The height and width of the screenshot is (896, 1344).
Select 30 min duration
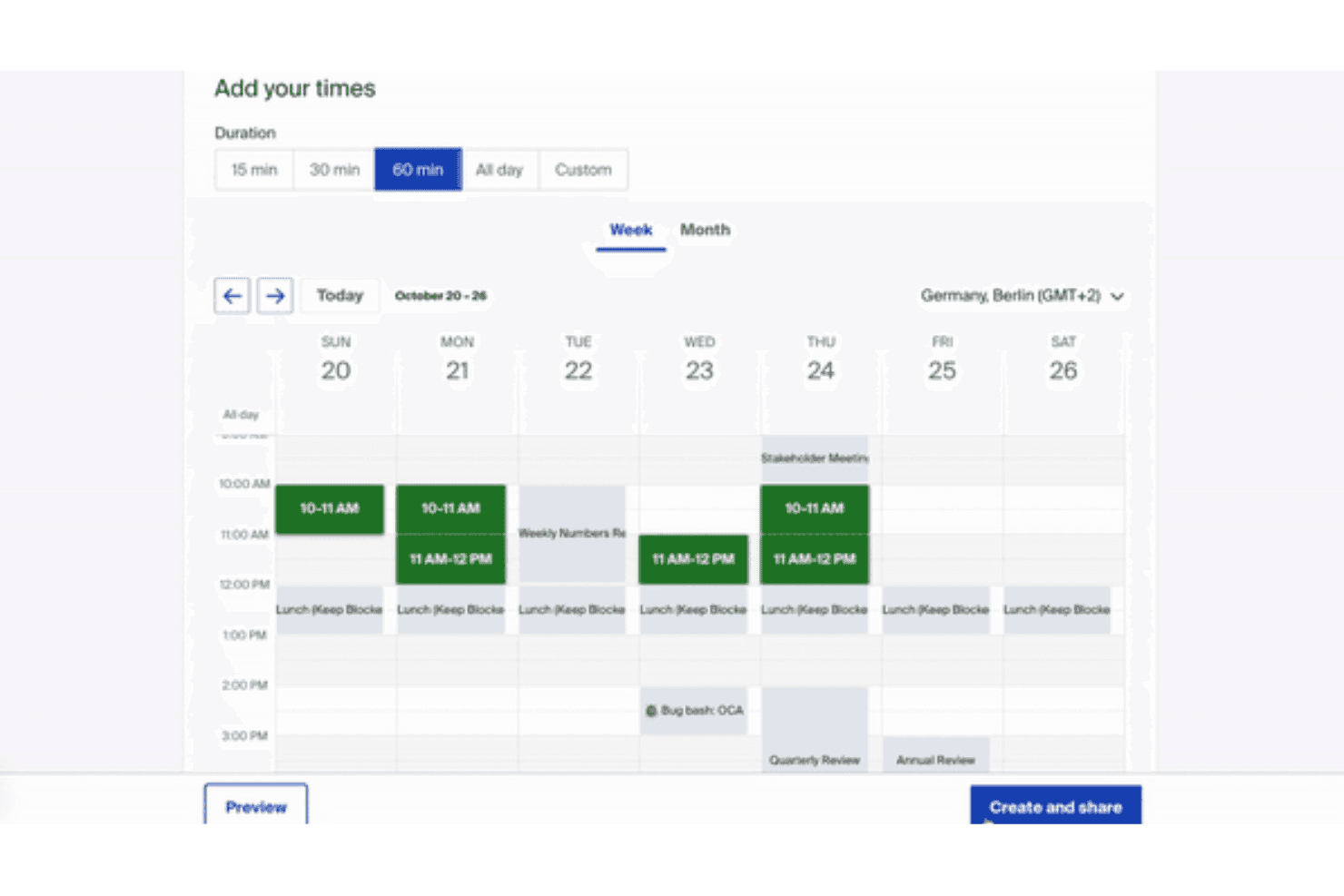click(334, 170)
